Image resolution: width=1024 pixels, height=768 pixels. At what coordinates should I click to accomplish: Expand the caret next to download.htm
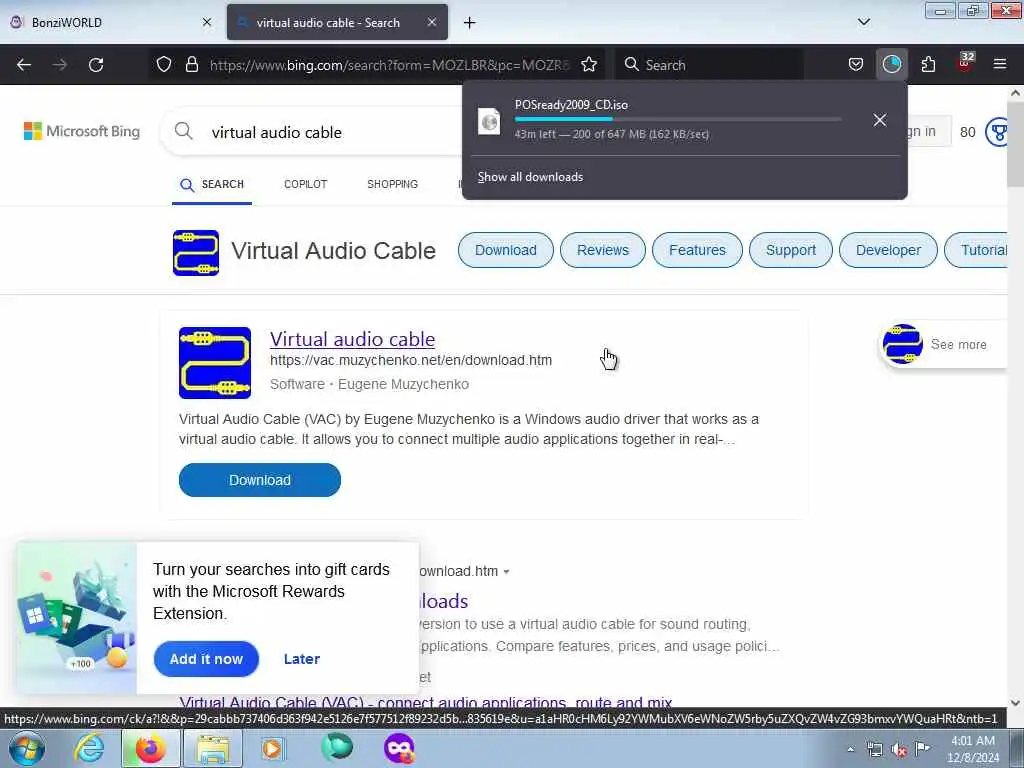pos(506,571)
